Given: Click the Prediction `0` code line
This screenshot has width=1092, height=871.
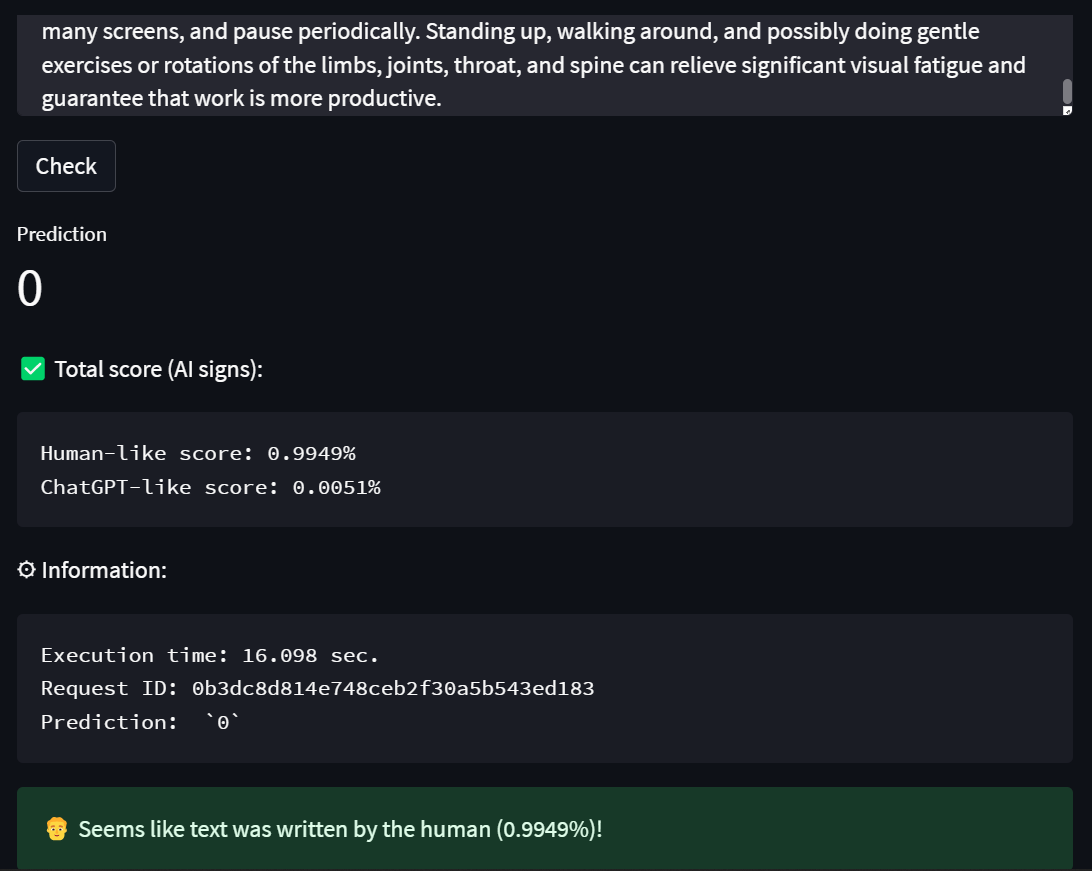Looking at the screenshot, I should click(140, 721).
